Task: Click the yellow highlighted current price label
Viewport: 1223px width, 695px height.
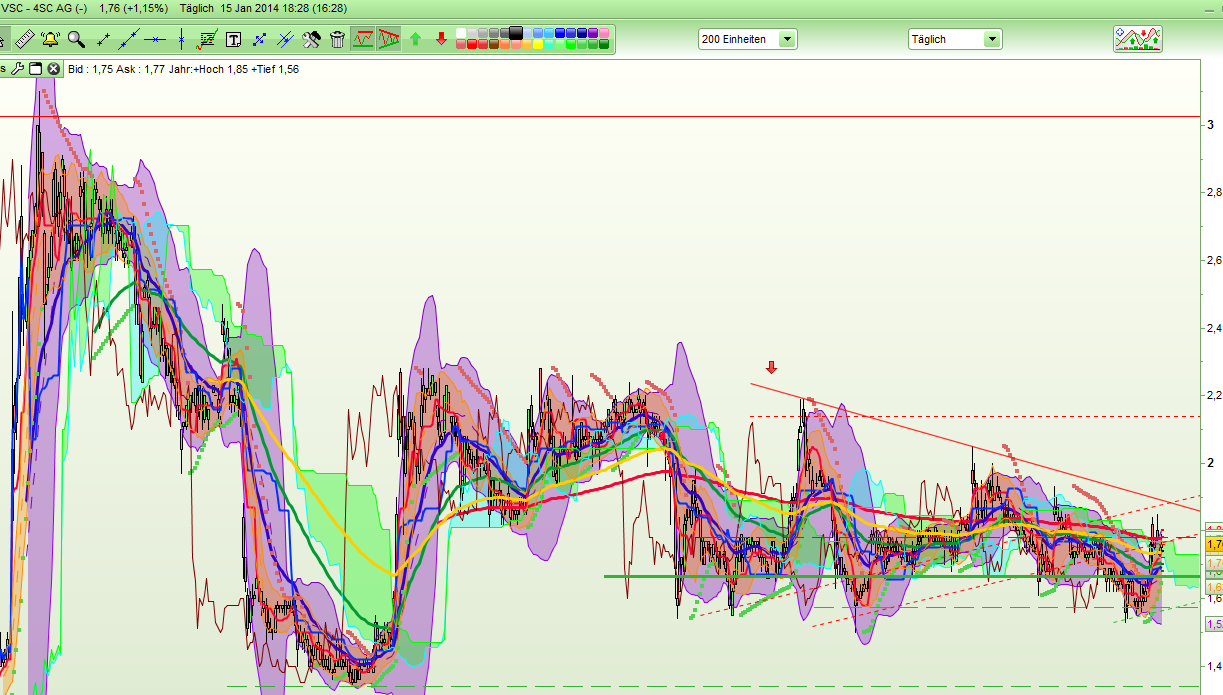Action: tap(1213, 545)
